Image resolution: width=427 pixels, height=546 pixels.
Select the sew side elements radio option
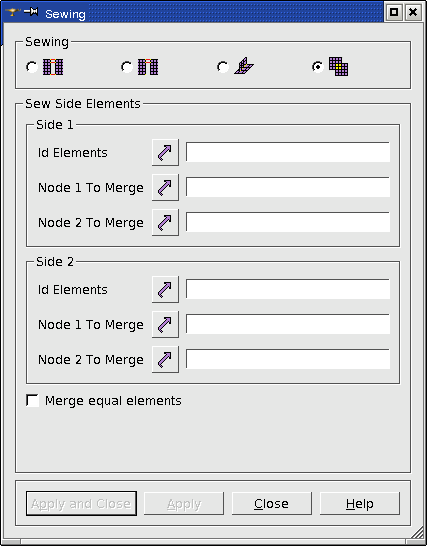coord(318,67)
